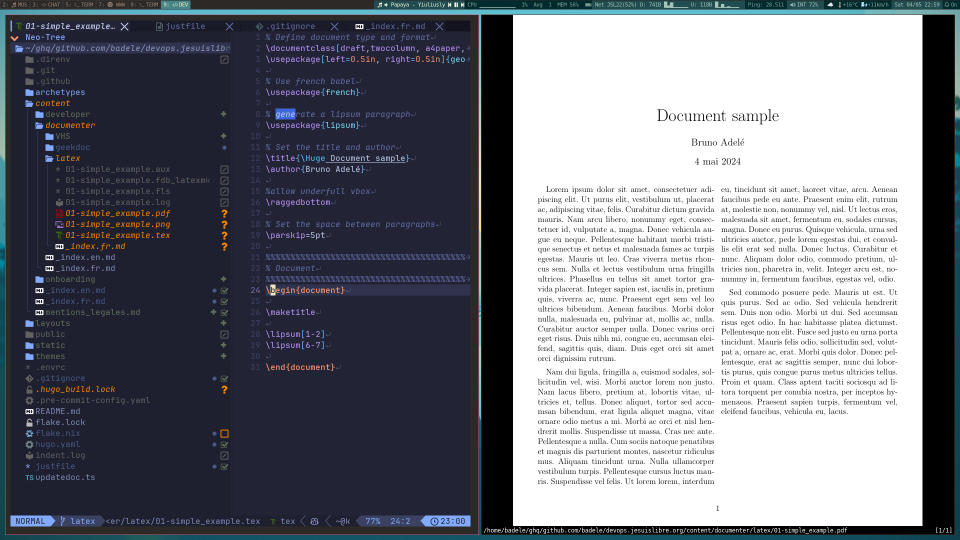The width and height of the screenshot is (960, 540).
Task: Click the _index.fr.md tab markdown icon
Action: tap(360, 26)
